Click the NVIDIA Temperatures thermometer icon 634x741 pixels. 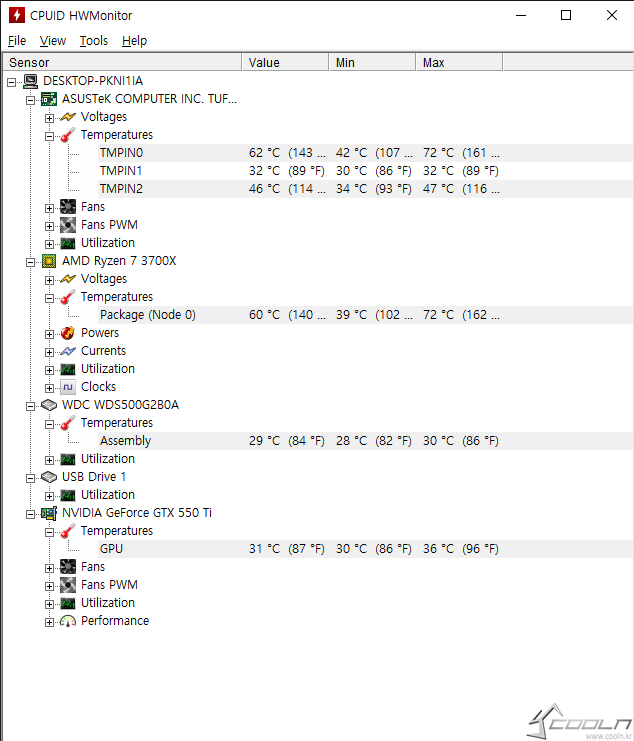[x=68, y=531]
